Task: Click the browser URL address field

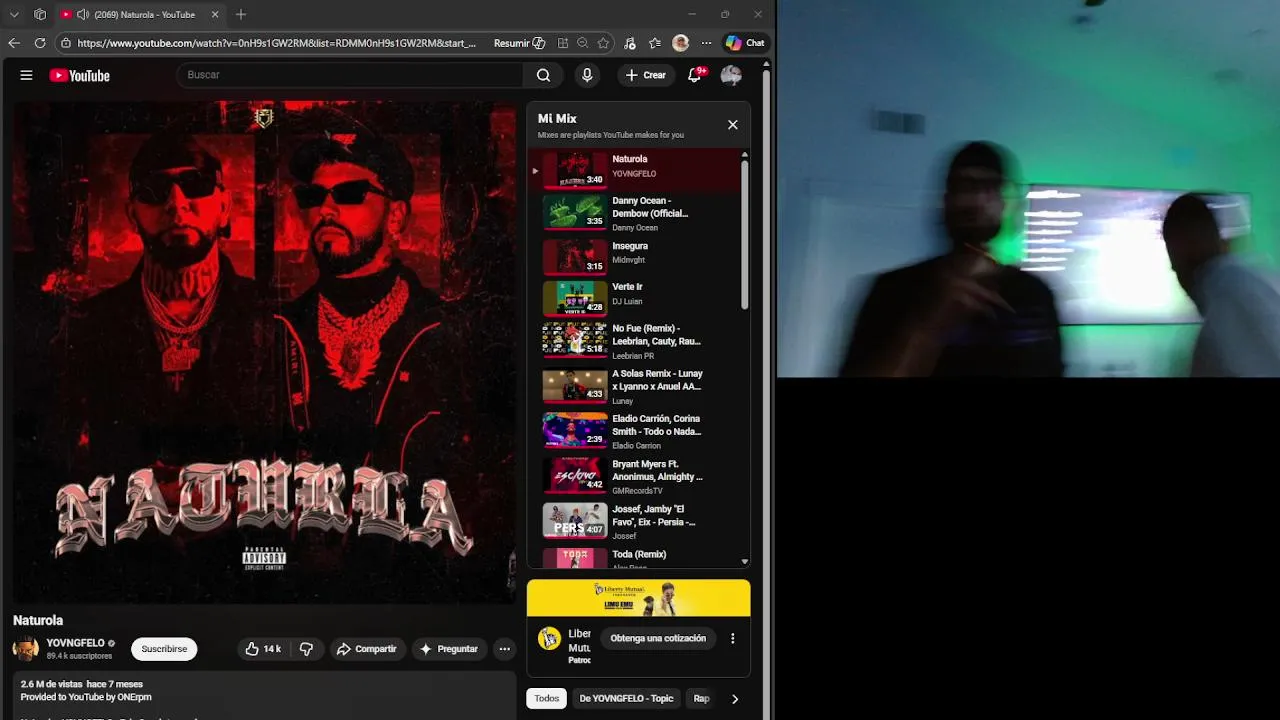Action: pos(277,43)
